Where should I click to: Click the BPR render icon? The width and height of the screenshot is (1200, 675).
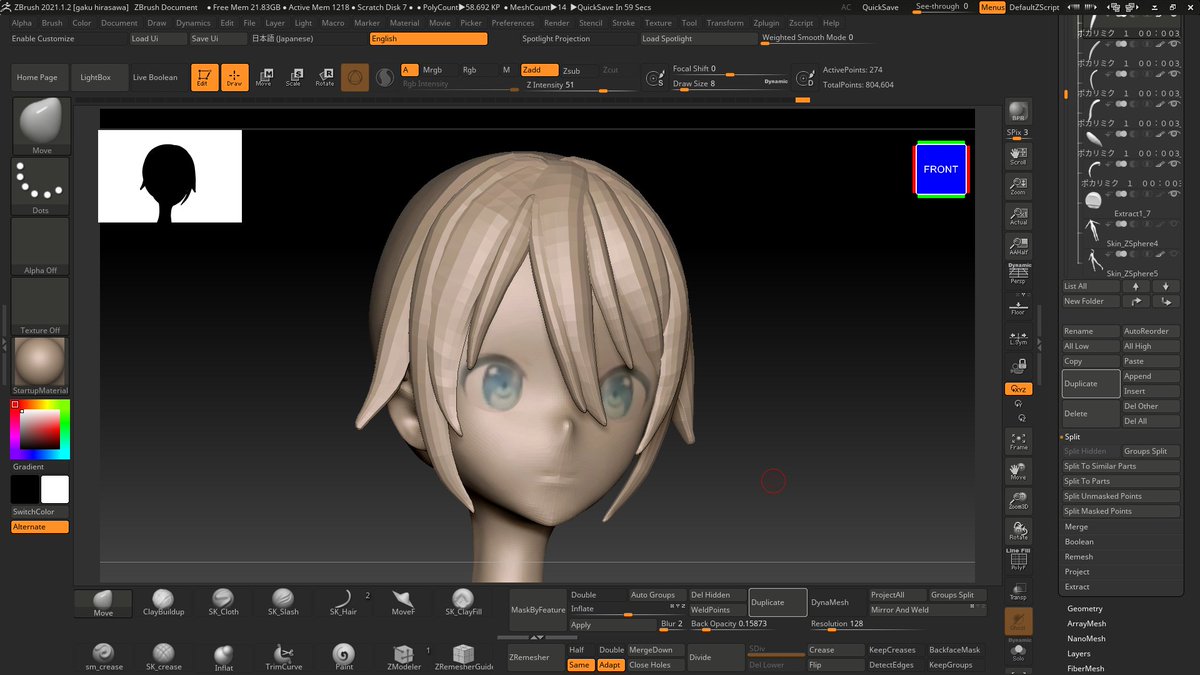pos(1018,113)
